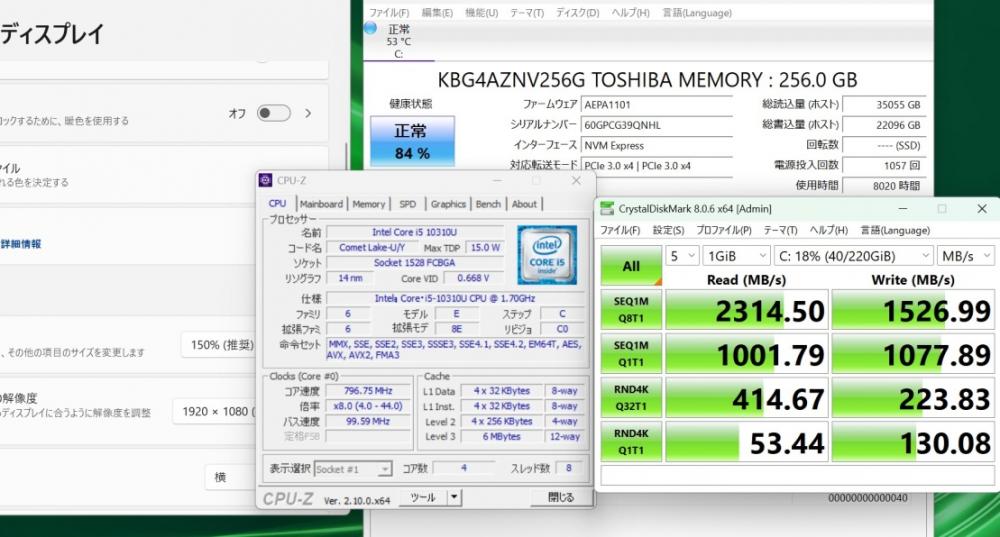
Task: Toggle the night light switch labeled オフ
Action: click(x=274, y=114)
